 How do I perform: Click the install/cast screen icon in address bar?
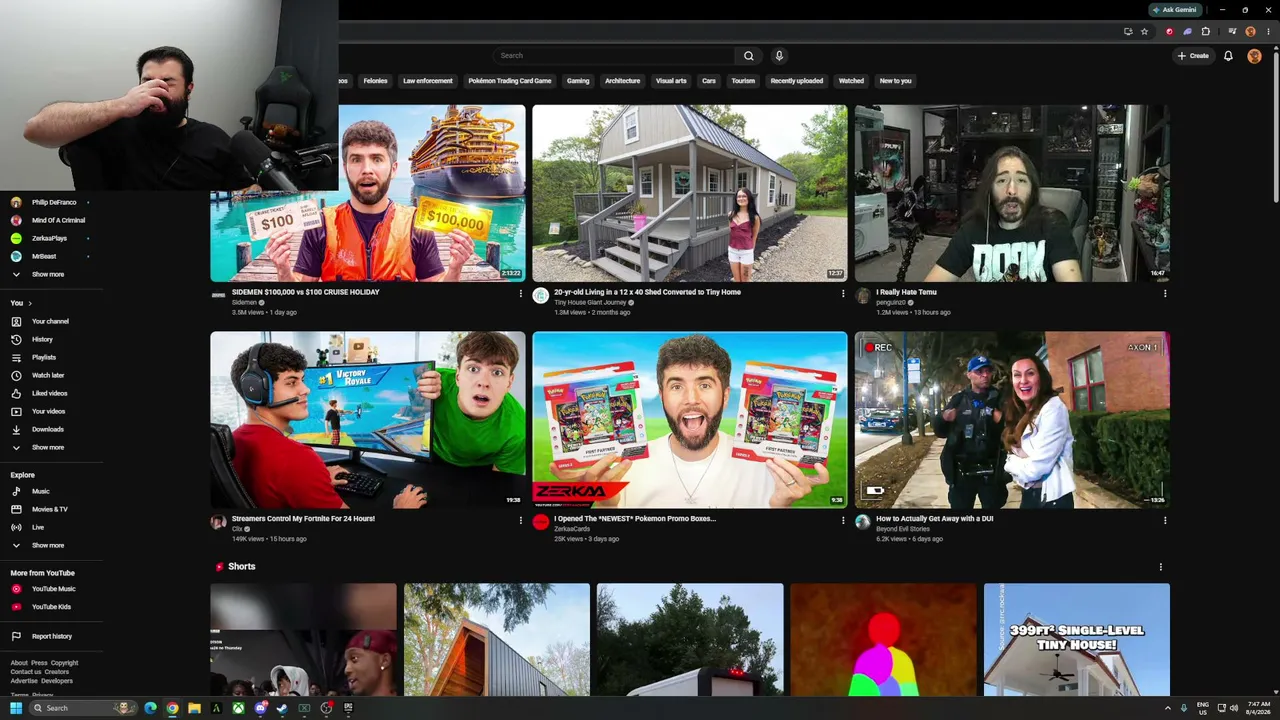(1128, 31)
